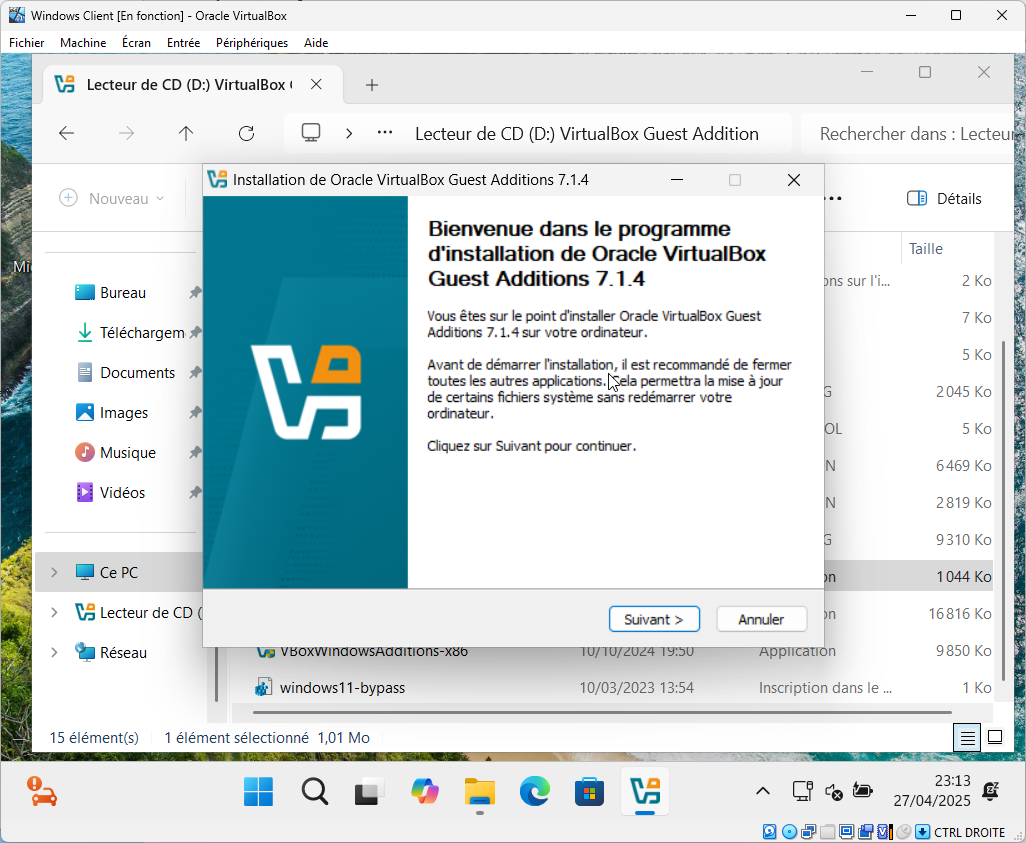Image resolution: width=1026 pixels, height=843 pixels.
Task: Open the Périphériques menu
Action: [x=252, y=43]
